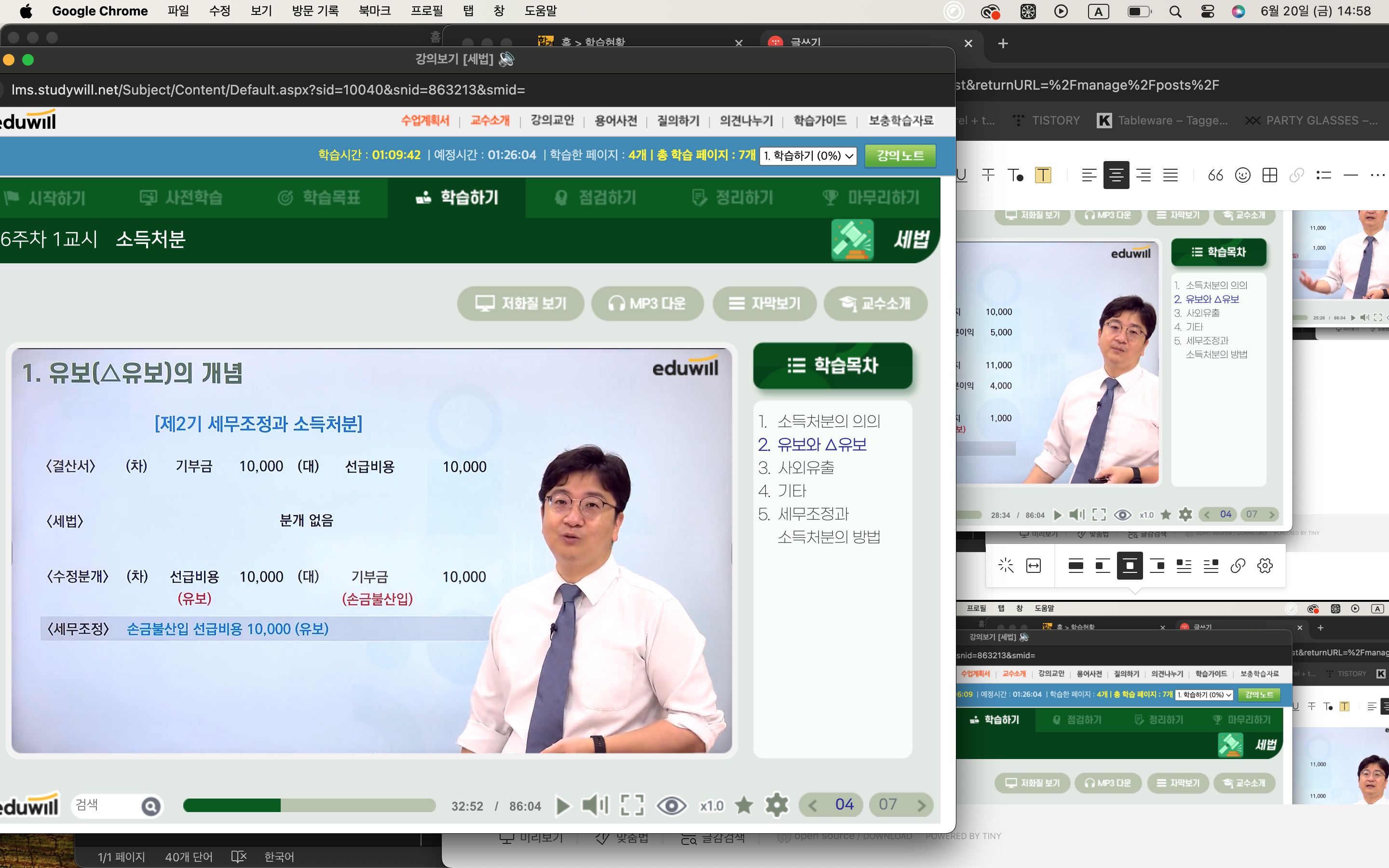
Task: Play the lecture video
Action: pyautogui.click(x=563, y=806)
